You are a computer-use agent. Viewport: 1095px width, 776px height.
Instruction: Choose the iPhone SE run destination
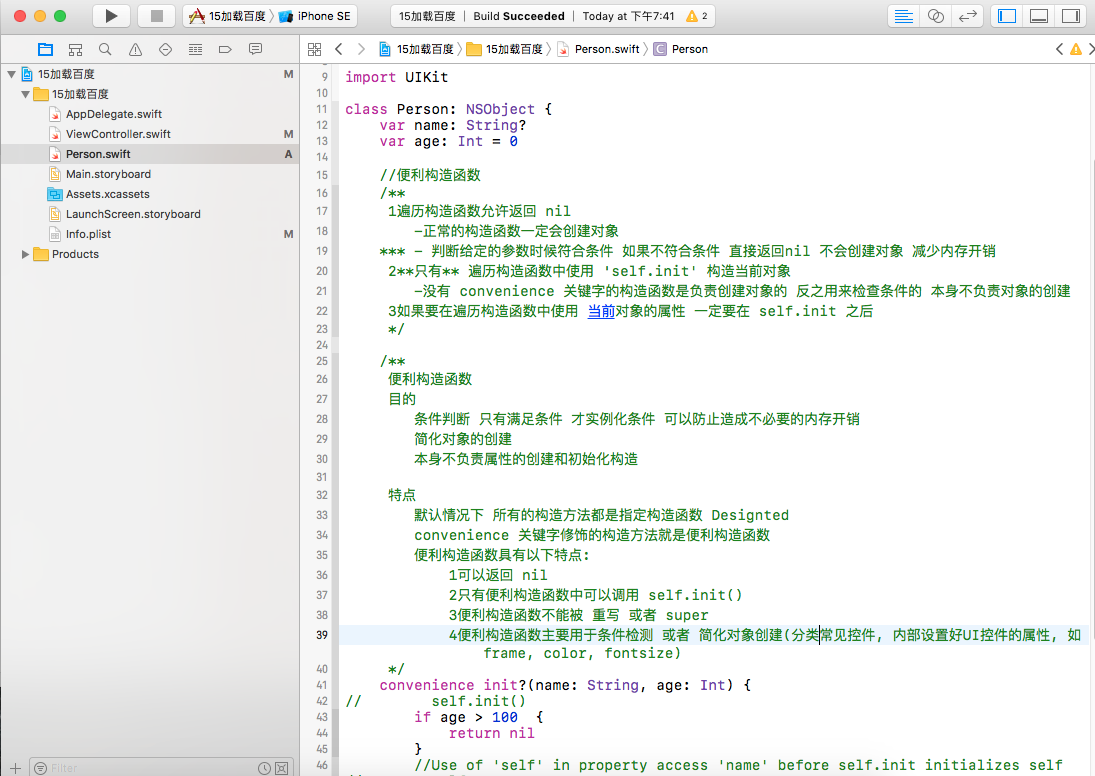point(316,15)
